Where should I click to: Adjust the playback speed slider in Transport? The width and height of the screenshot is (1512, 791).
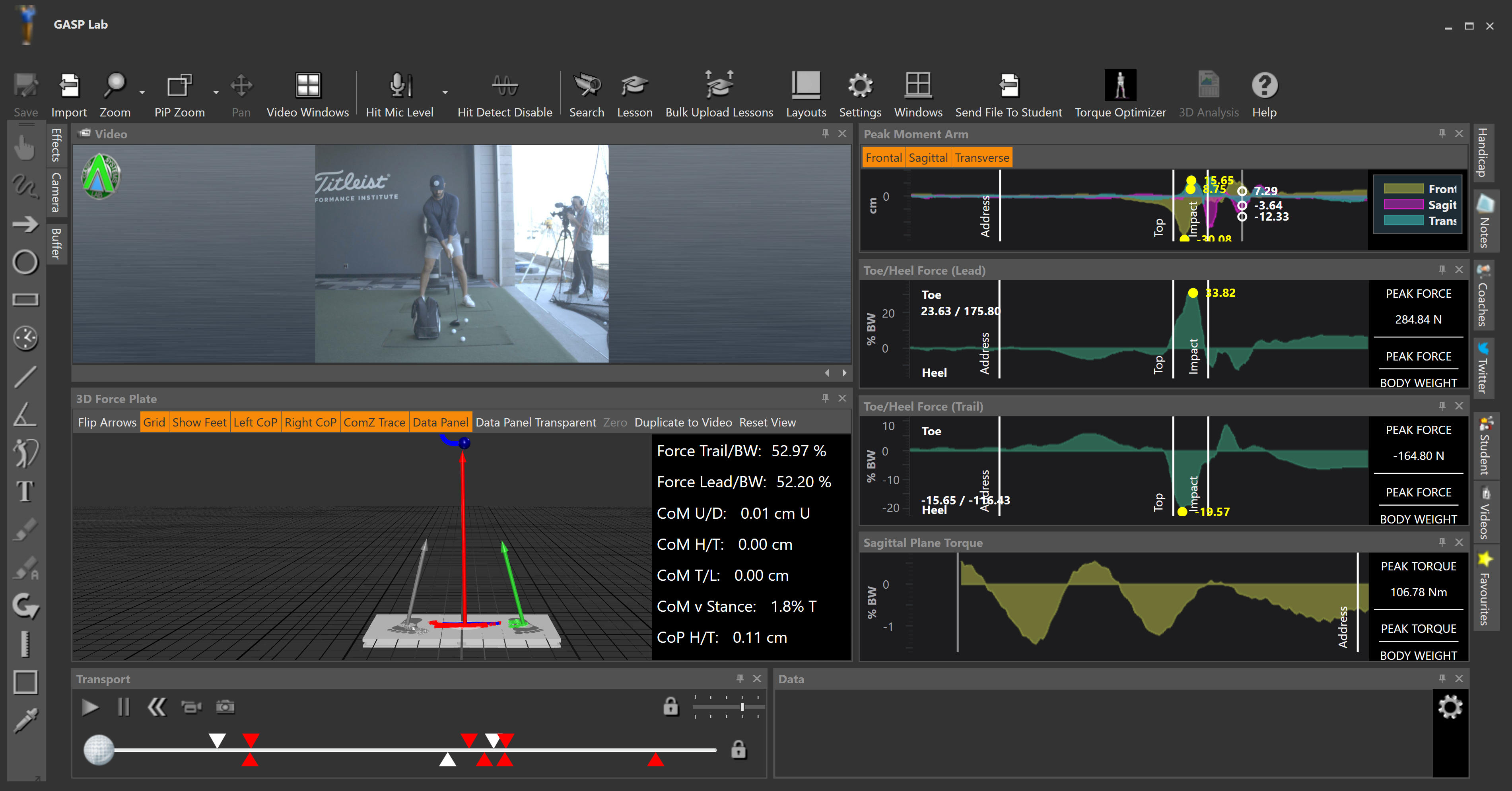[x=742, y=707]
